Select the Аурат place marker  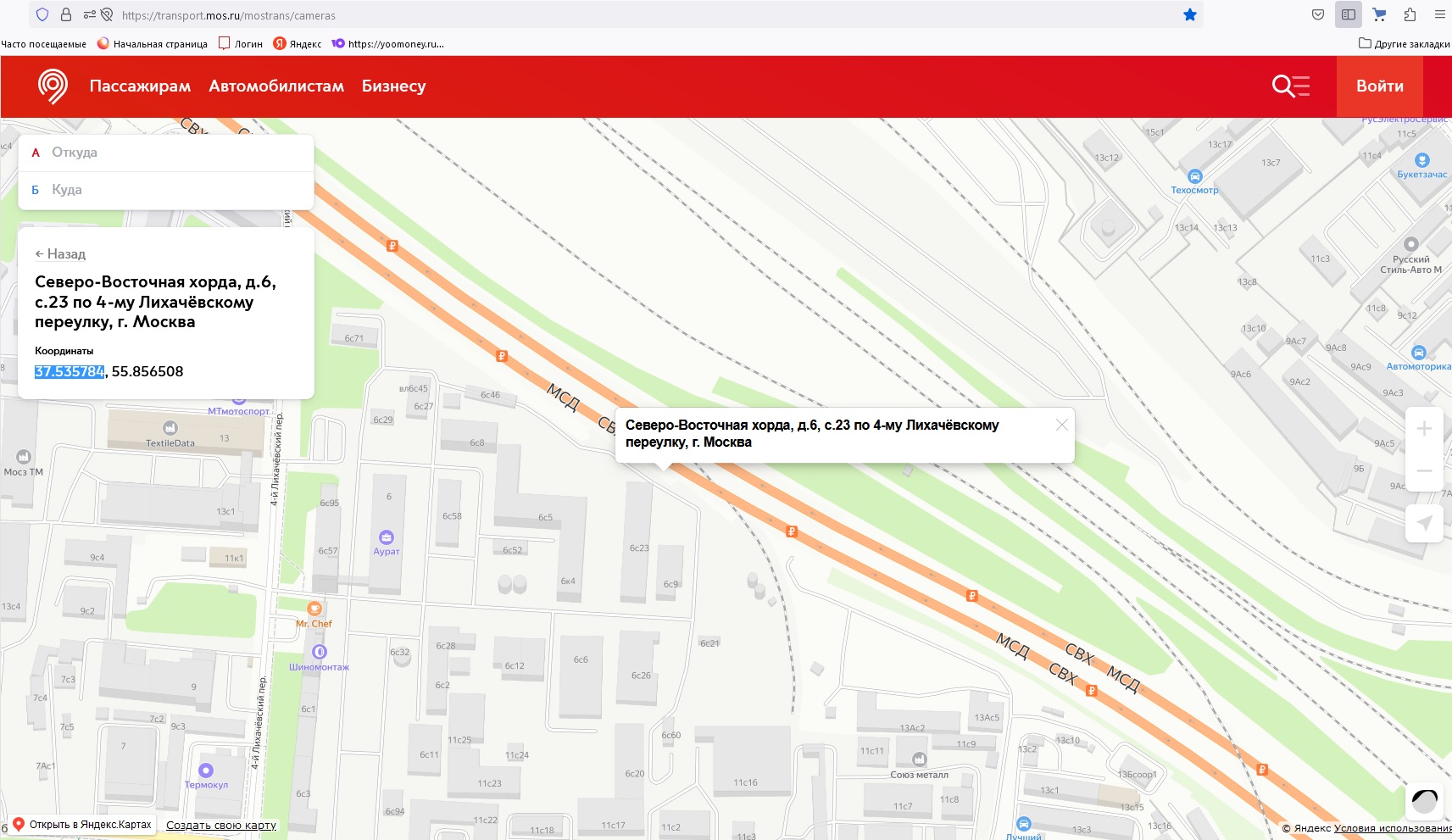tap(387, 537)
